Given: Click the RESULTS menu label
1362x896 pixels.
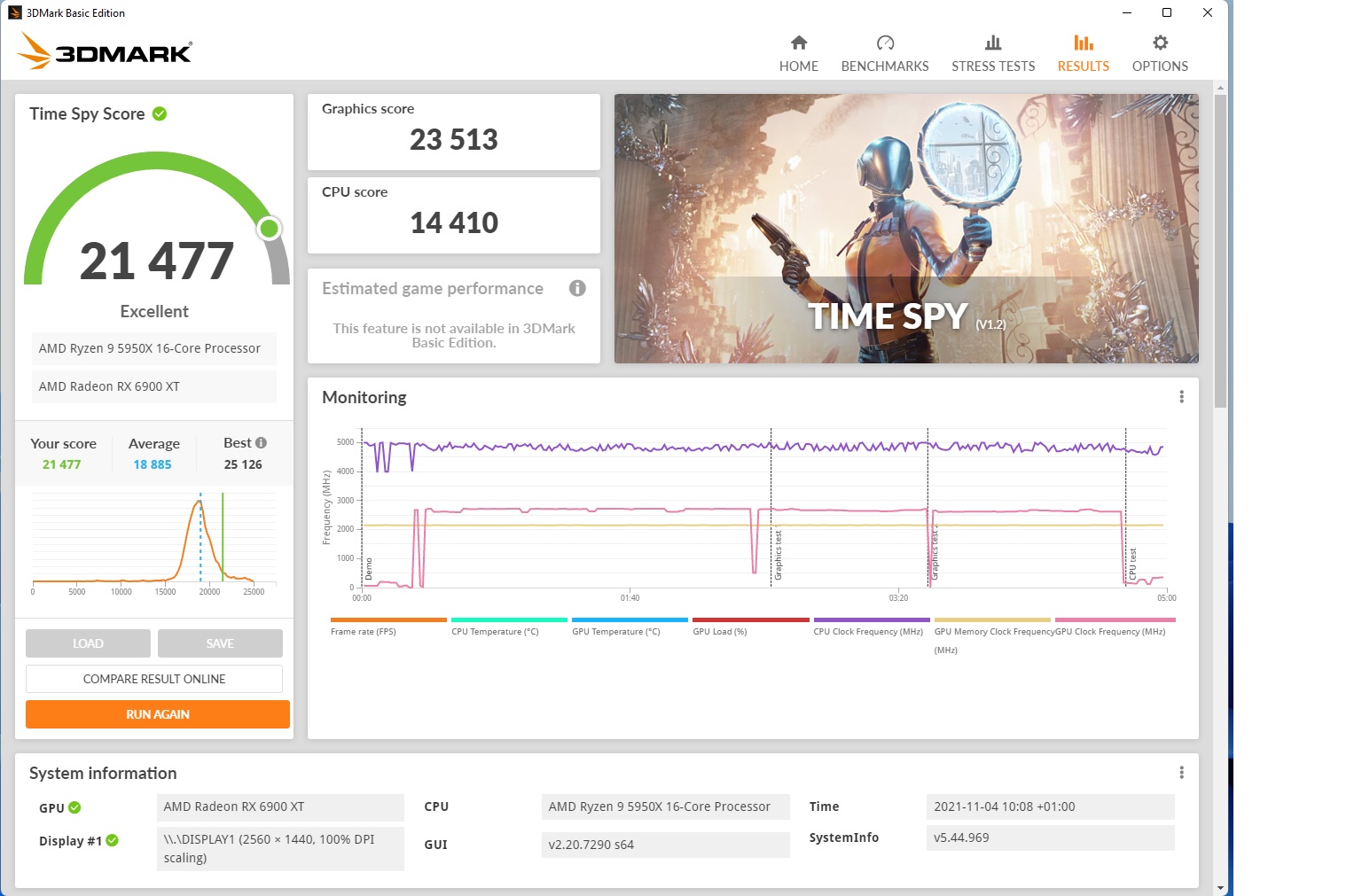Looking at the screenshot, I should (1084, 66).
